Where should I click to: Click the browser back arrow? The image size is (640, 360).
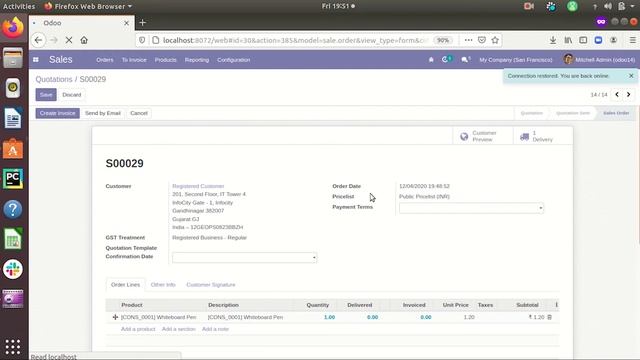pyautogui.click(x=38, y=40)
